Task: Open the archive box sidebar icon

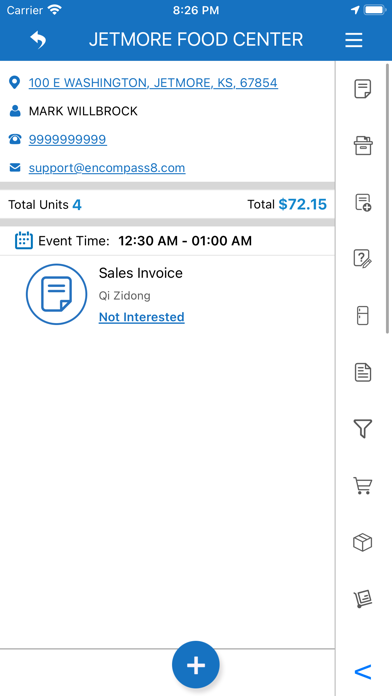Action: coord(363,146)
